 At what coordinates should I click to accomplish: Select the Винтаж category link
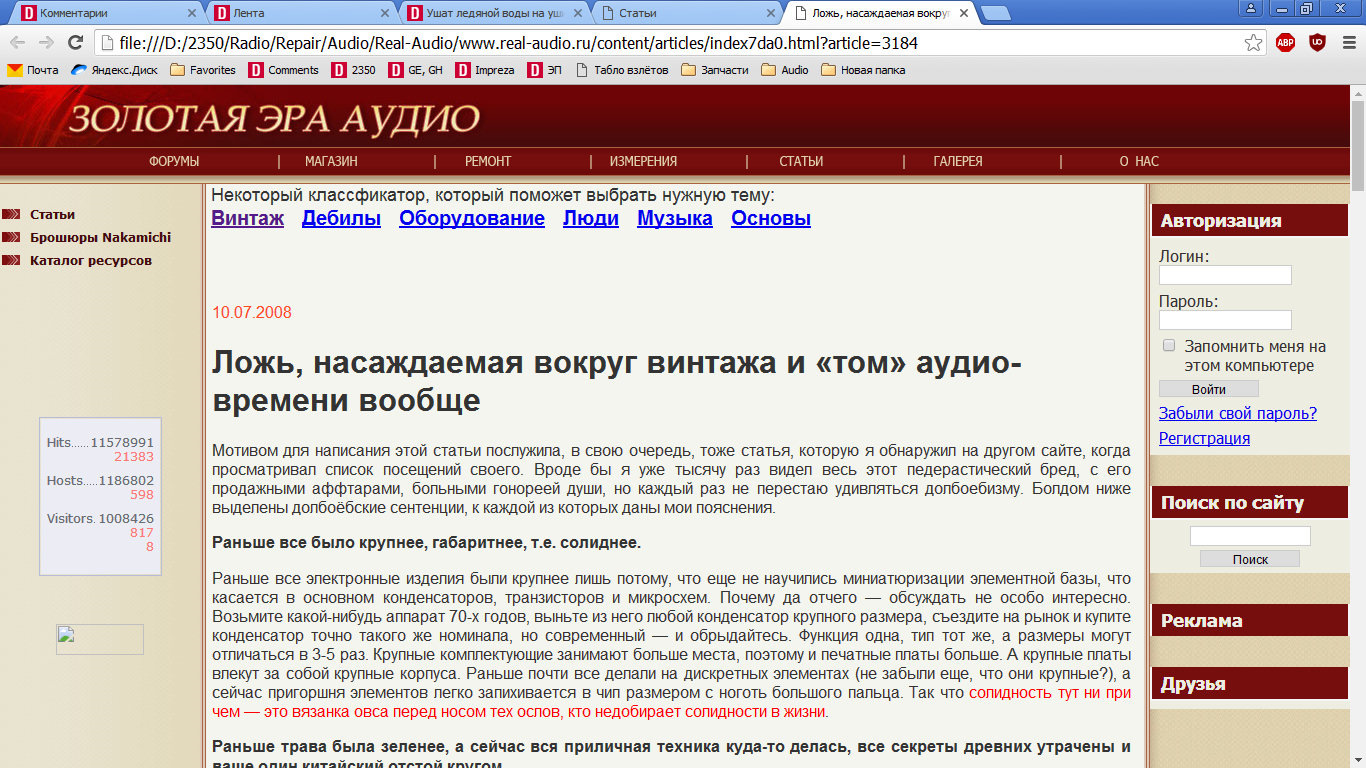click(247, 218)
